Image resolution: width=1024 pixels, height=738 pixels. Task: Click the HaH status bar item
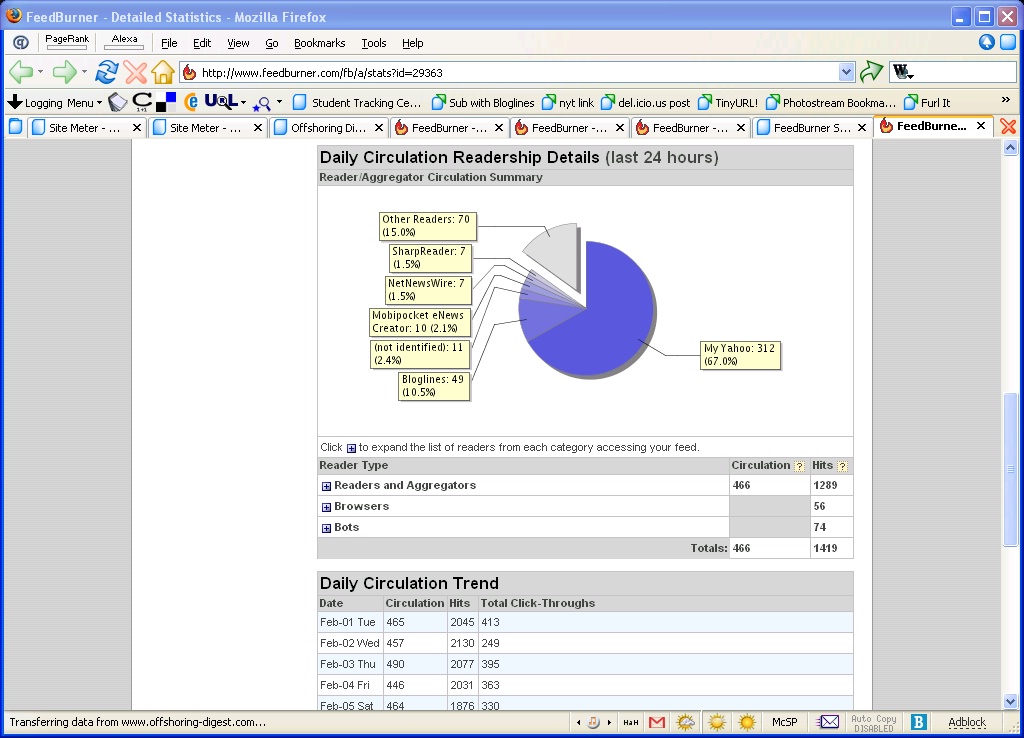tap(631, 722)
